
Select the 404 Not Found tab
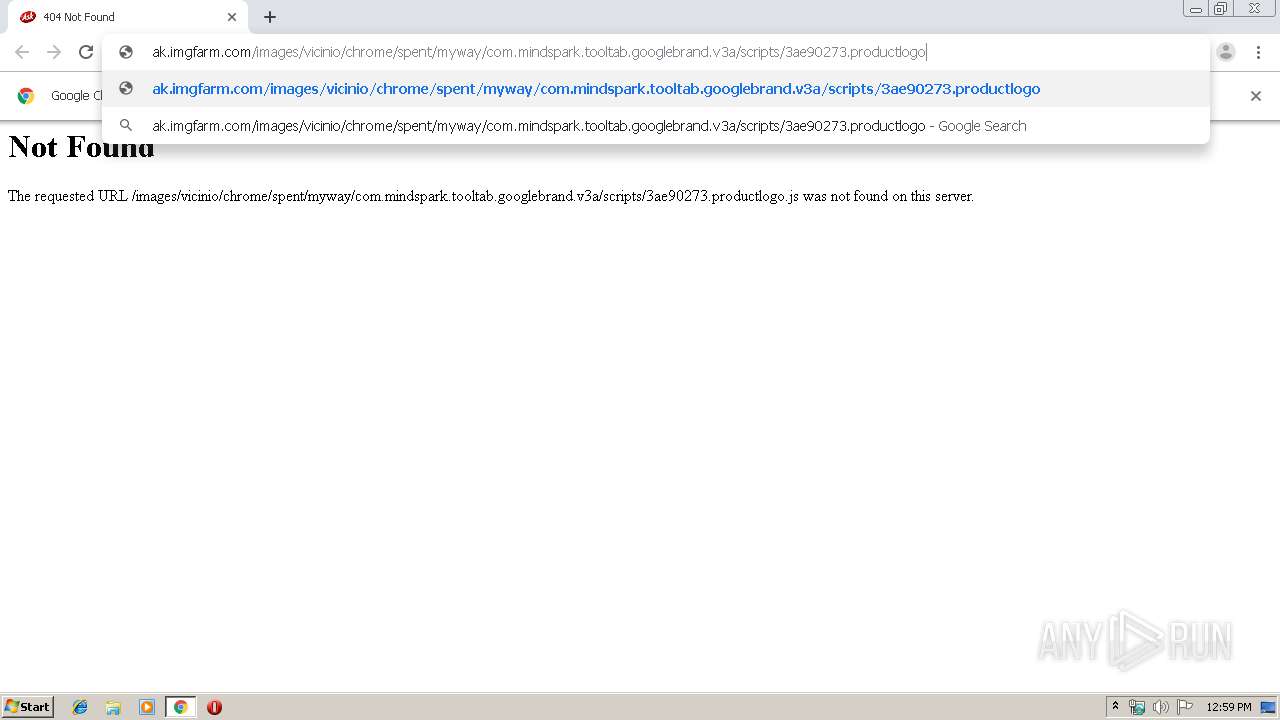click(128, 17)
